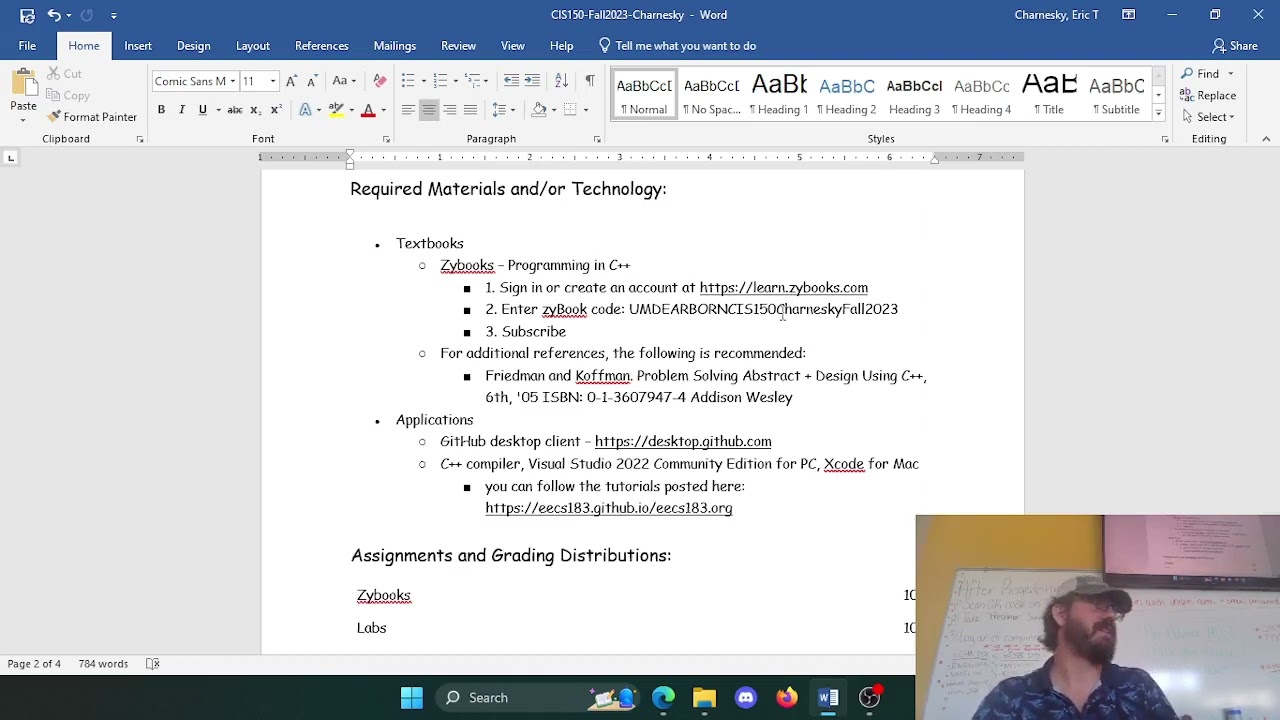Click the Windows Start button
The image size is (1280, 720).
(412, 698)
